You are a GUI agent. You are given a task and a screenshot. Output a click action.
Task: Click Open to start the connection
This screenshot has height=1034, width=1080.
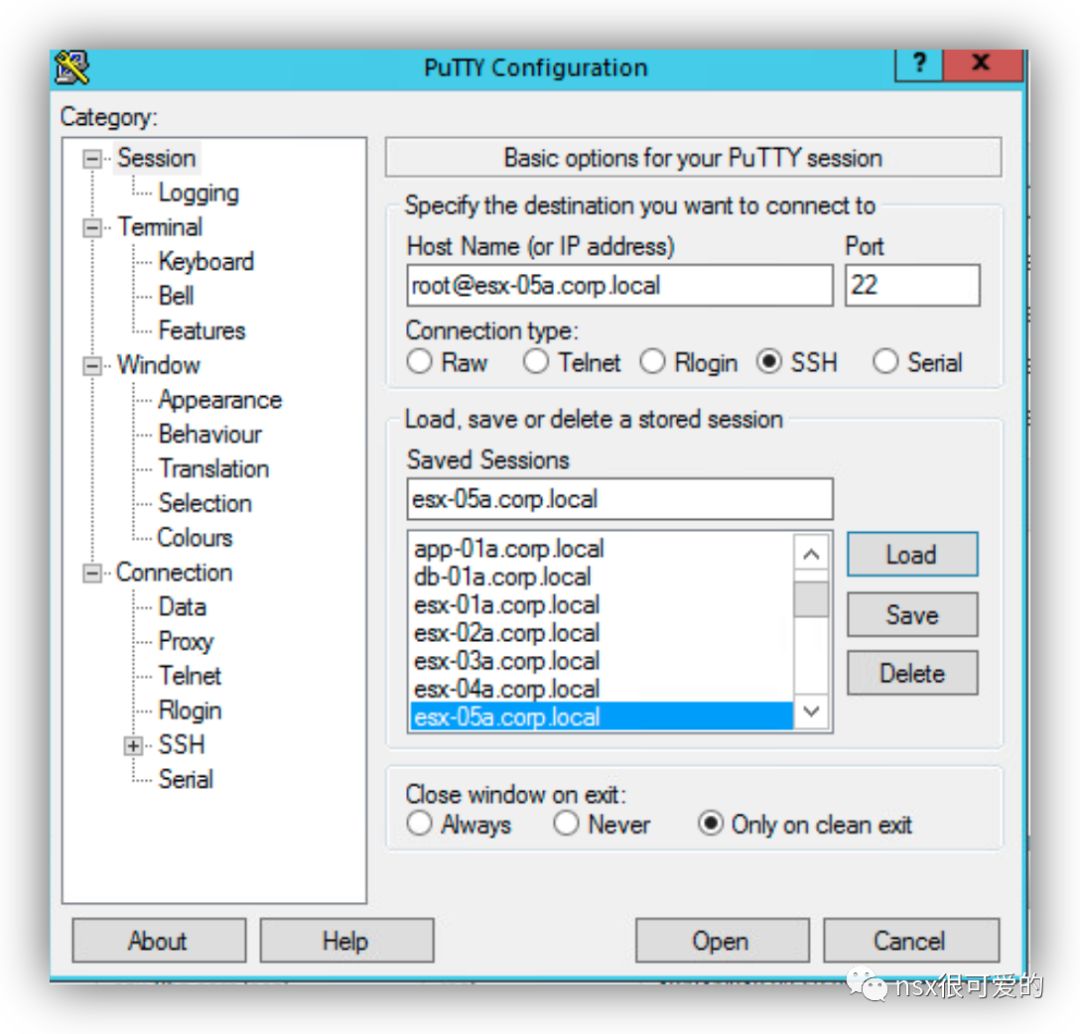pyautogui.click(x=722, y=941)
